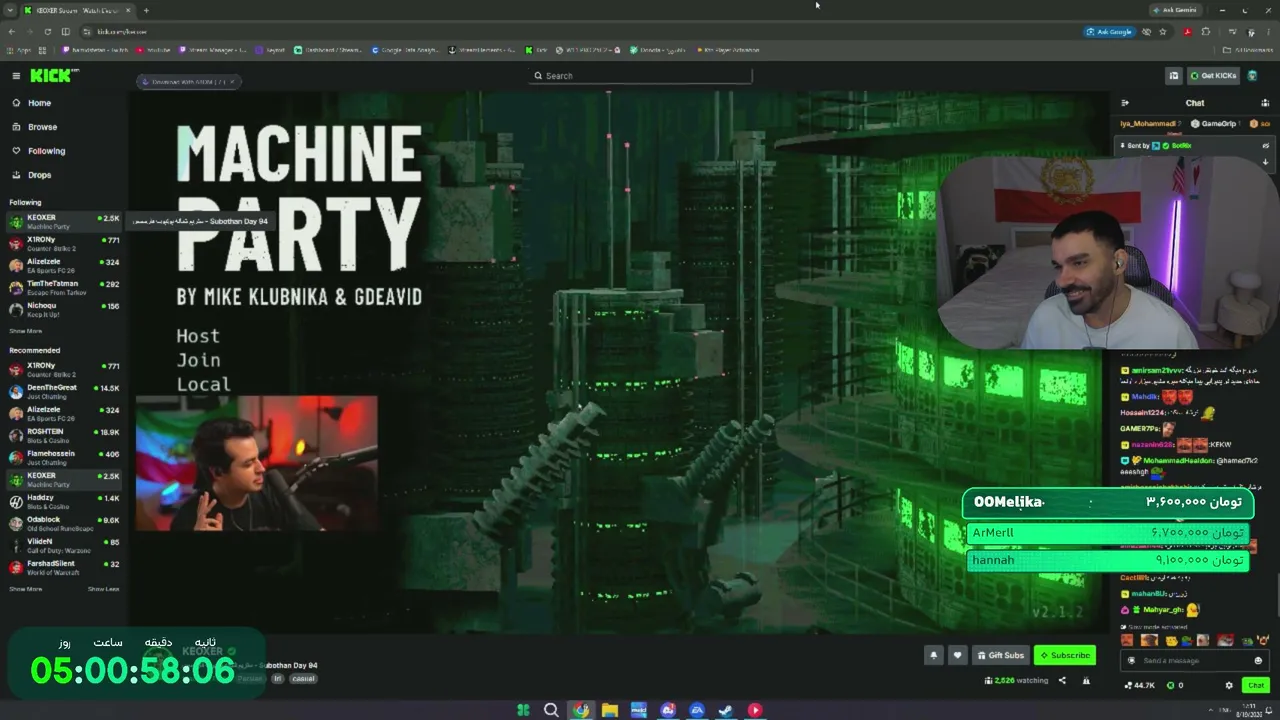Click the Gift Subs button

pos(1000,655)
